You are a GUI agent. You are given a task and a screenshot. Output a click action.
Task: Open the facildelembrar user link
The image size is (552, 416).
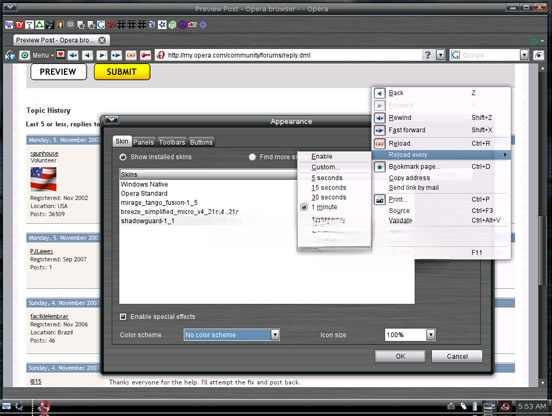tap(49, 316)
